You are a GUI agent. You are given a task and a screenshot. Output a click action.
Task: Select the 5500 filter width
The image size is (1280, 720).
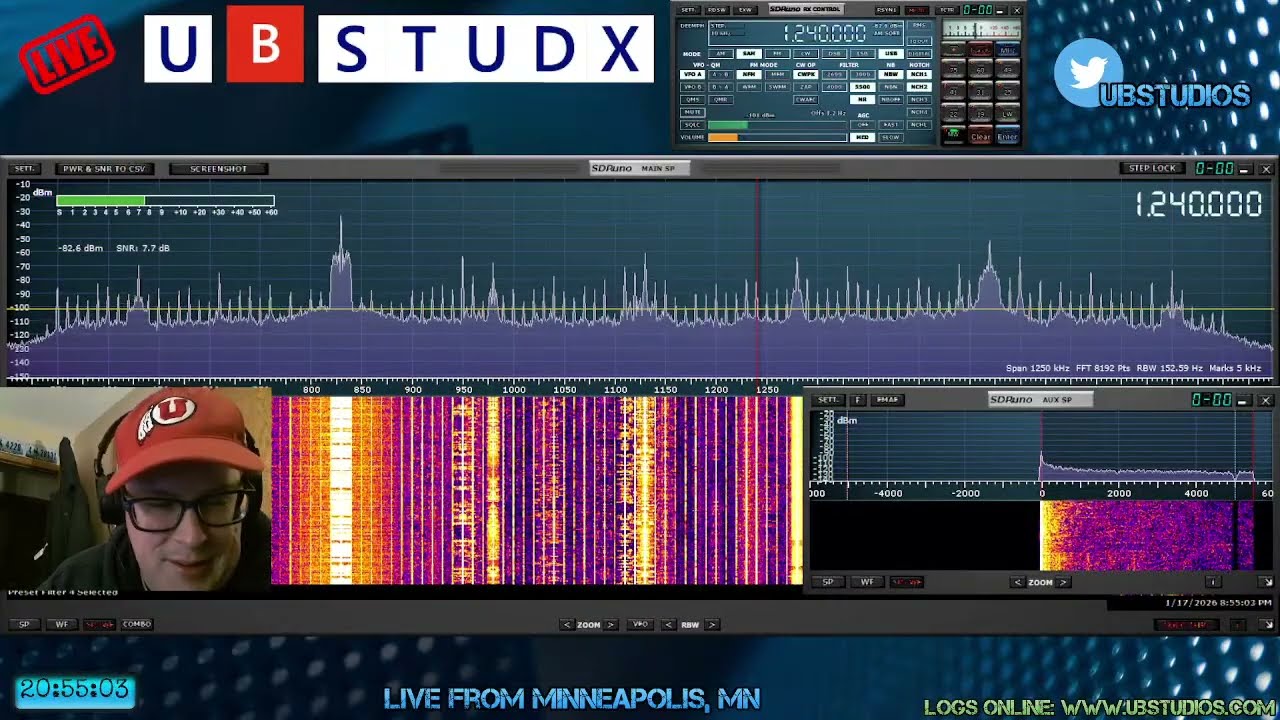coord(863,87)
